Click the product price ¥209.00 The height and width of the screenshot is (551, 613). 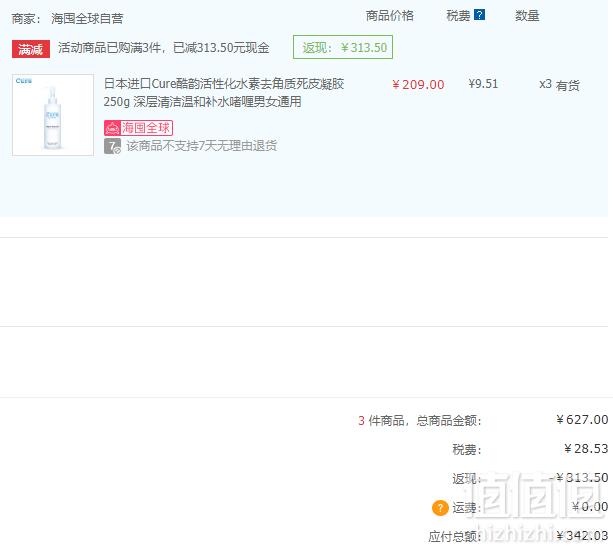pyautogui.click(x=418, y=84)
